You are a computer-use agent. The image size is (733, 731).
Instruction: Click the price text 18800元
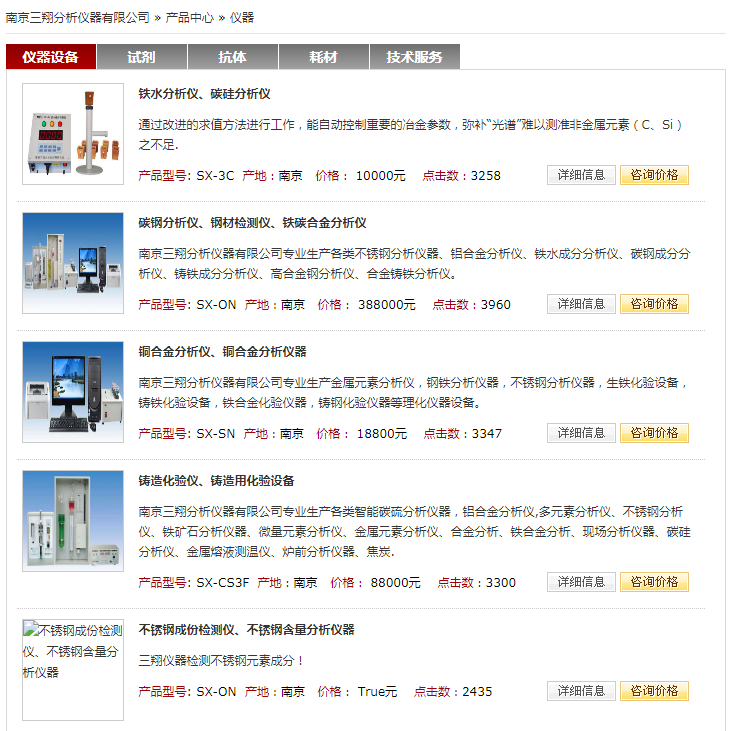[382, 434]
